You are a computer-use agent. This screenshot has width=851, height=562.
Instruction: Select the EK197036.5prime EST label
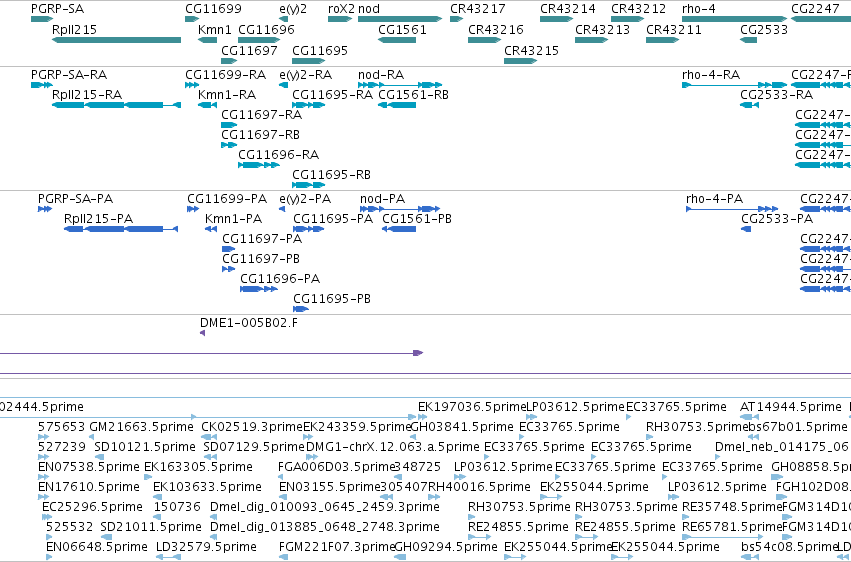coord(472,407)
